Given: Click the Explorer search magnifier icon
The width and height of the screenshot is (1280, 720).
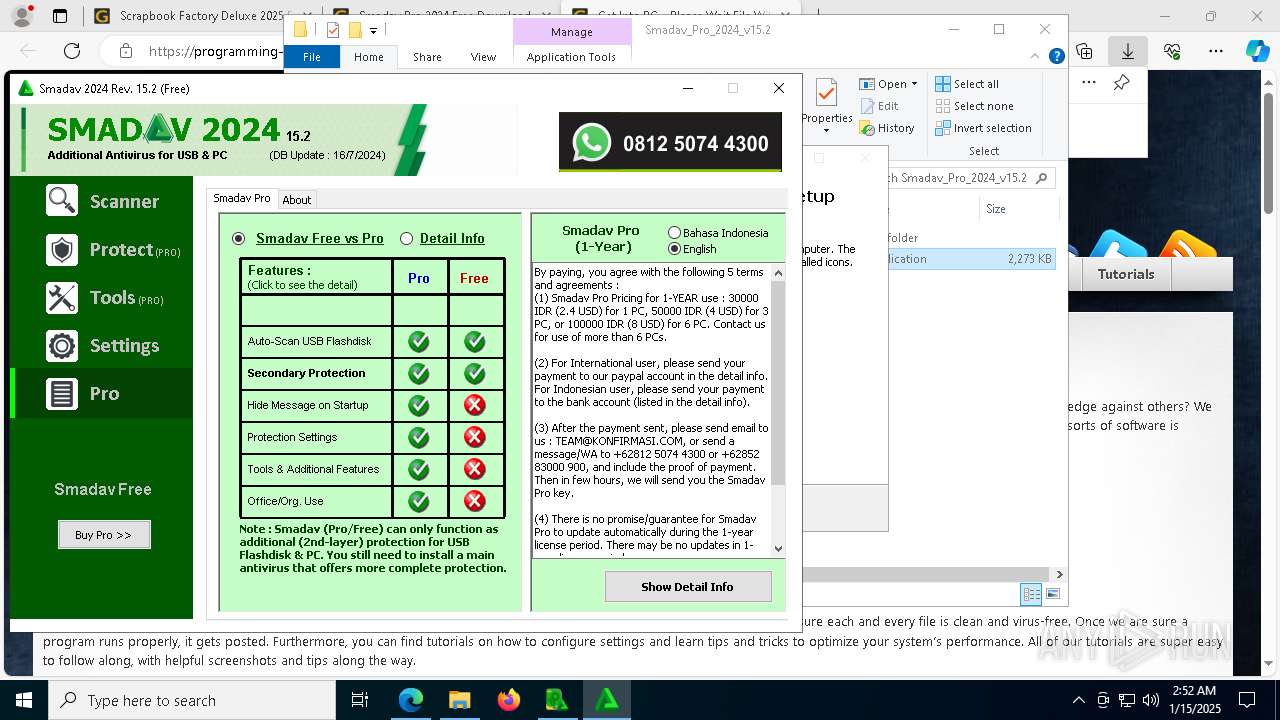Looking at the screenshot, I should [x=1041, y=178].
